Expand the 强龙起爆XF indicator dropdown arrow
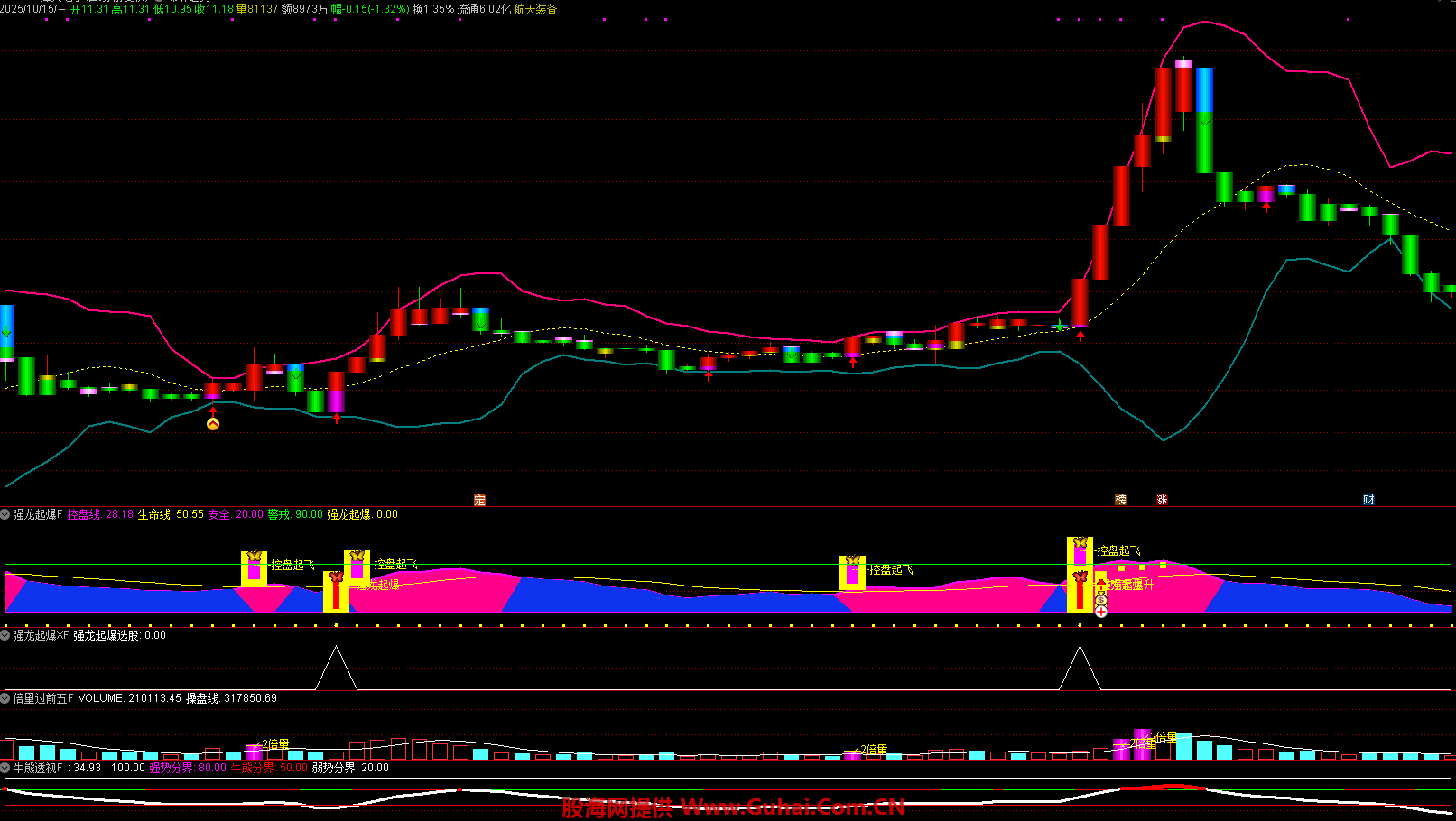This screenshot has width=1456, height=821. (5, 635)
